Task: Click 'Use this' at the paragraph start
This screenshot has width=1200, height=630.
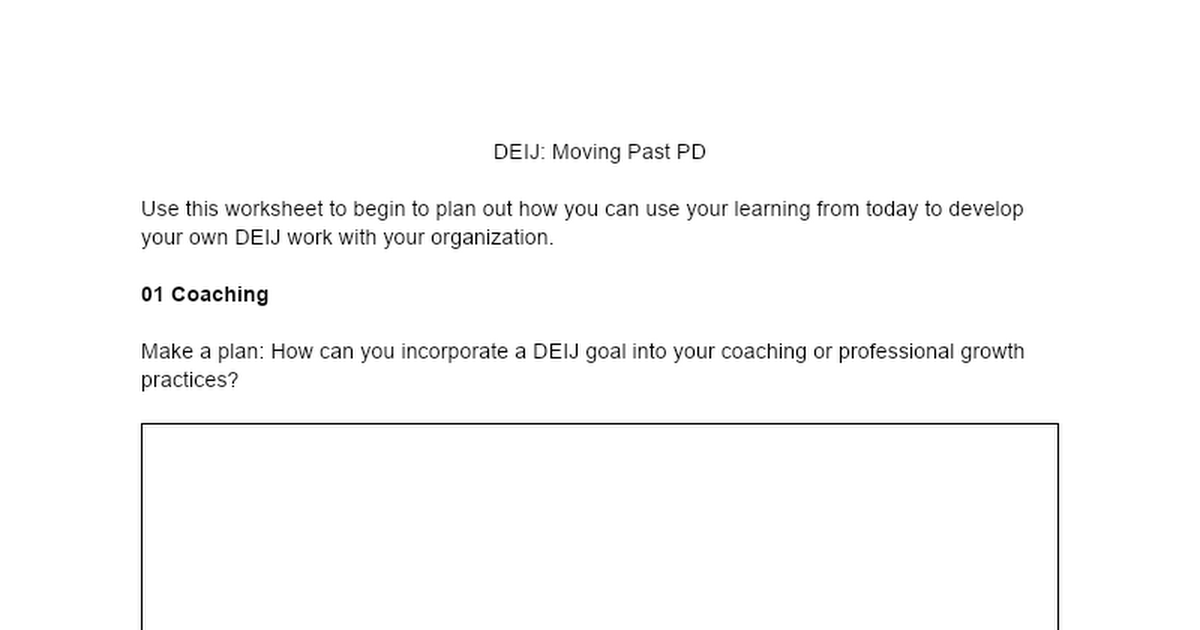Action: 180,209
